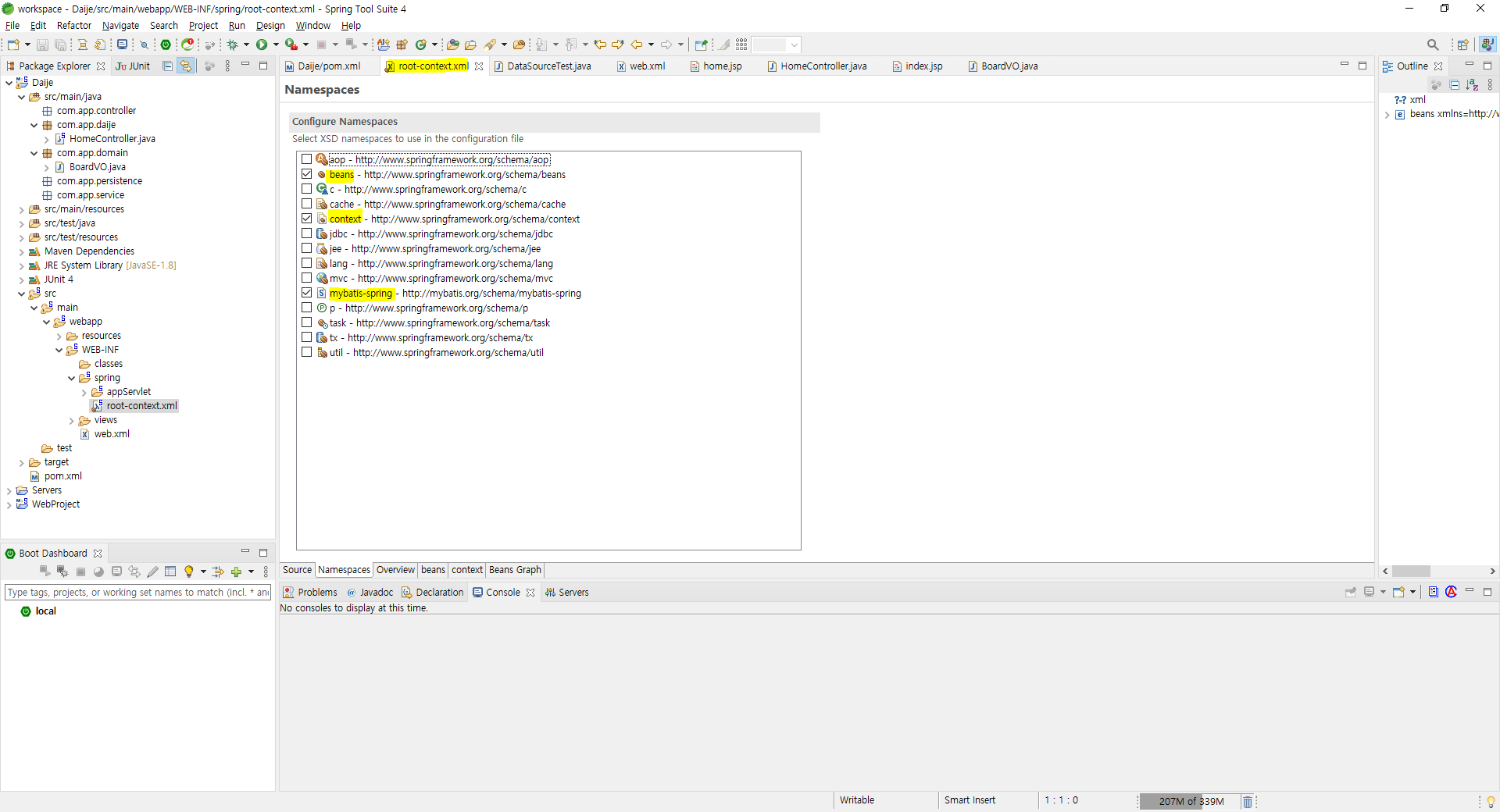Collapse src/main/java folder

pos(21,97)
